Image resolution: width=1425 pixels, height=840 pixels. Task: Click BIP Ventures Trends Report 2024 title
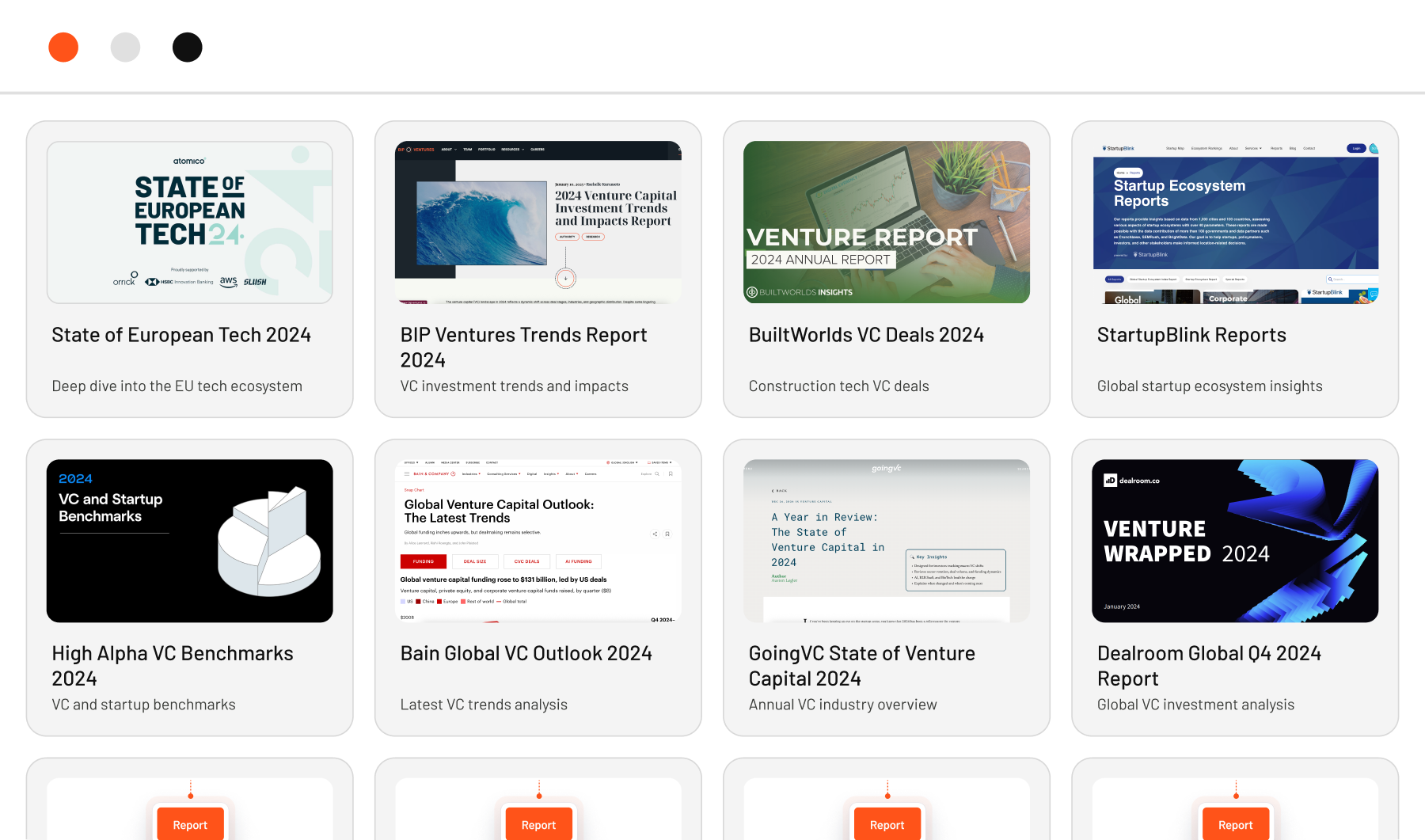(x=523, y=348)
